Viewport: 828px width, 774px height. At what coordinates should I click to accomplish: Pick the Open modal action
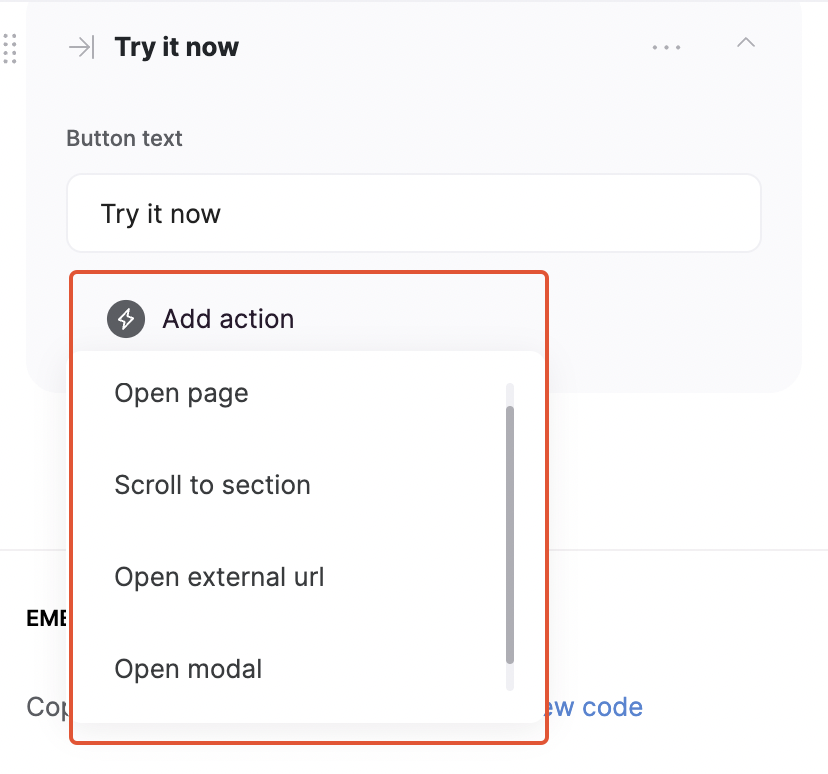pos(188,669)
